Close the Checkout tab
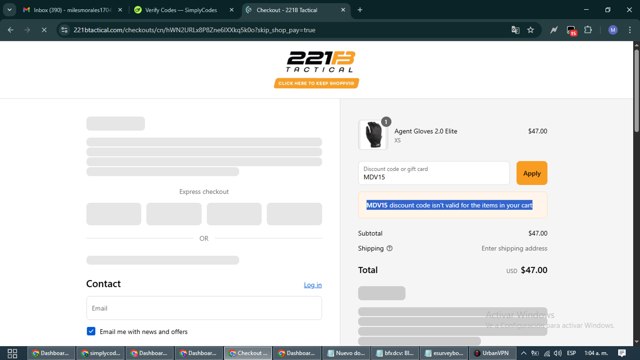This screenshot has width=640, height=360. click(343, 10)
